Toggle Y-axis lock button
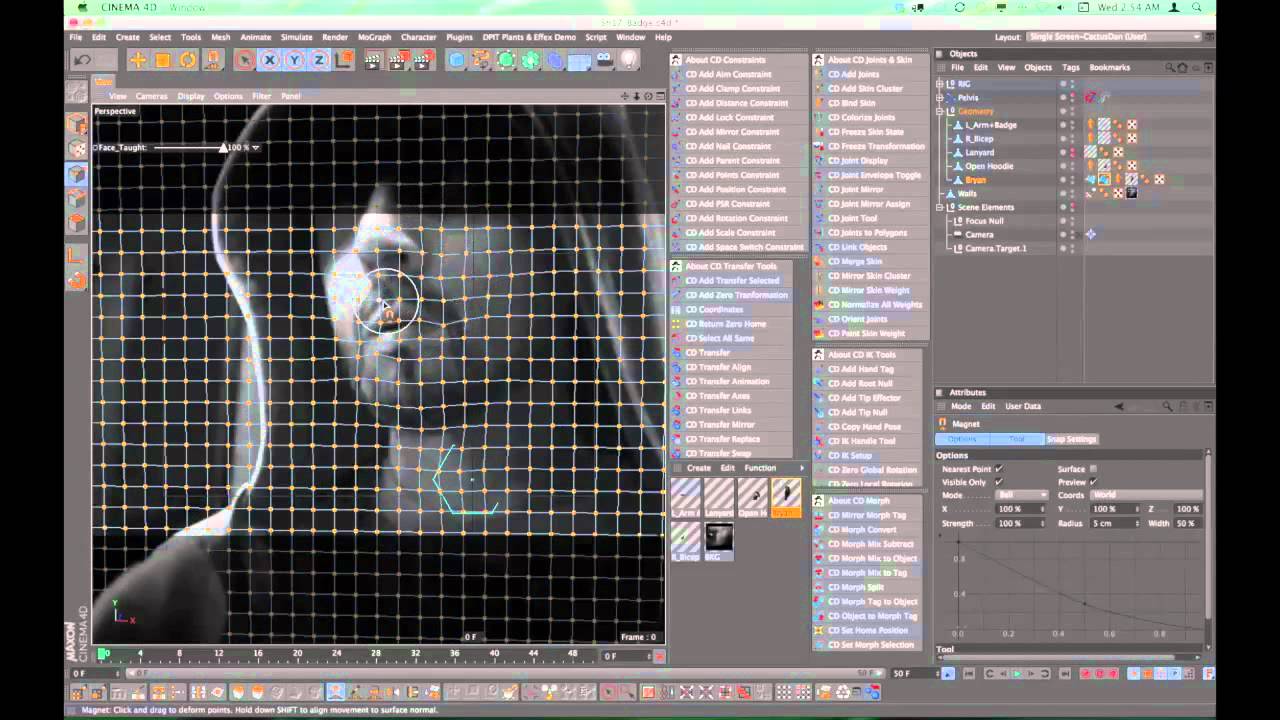Screen dimensions: 1280x720 [294, 61]
